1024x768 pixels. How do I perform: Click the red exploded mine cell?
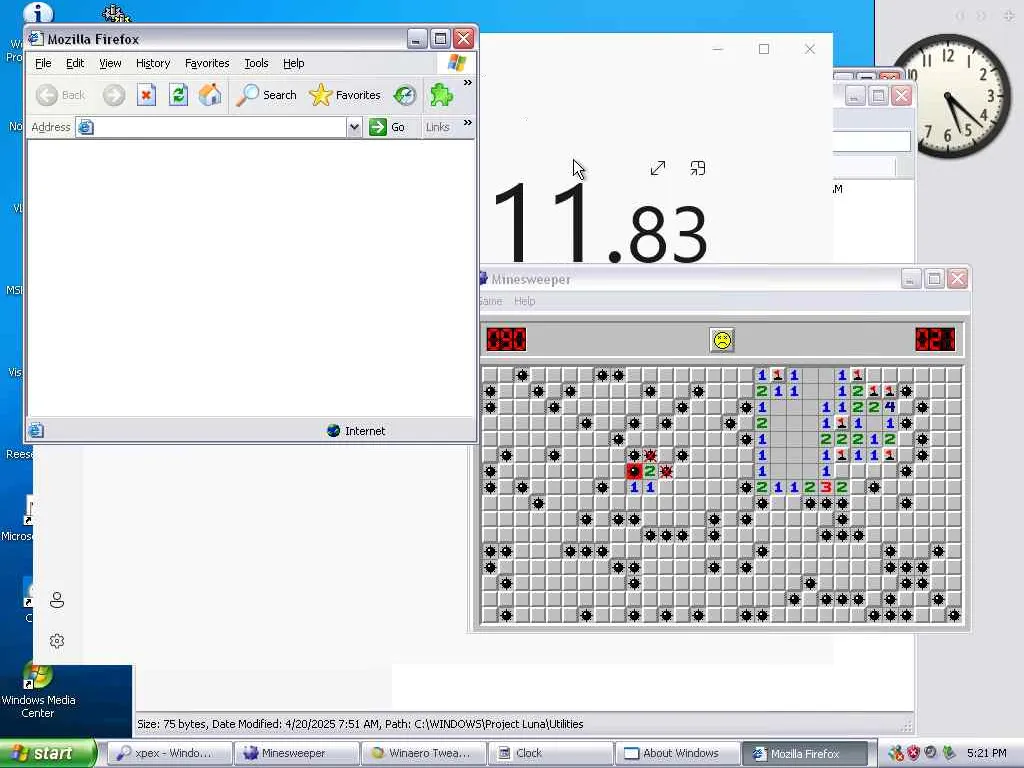(634, 472)
